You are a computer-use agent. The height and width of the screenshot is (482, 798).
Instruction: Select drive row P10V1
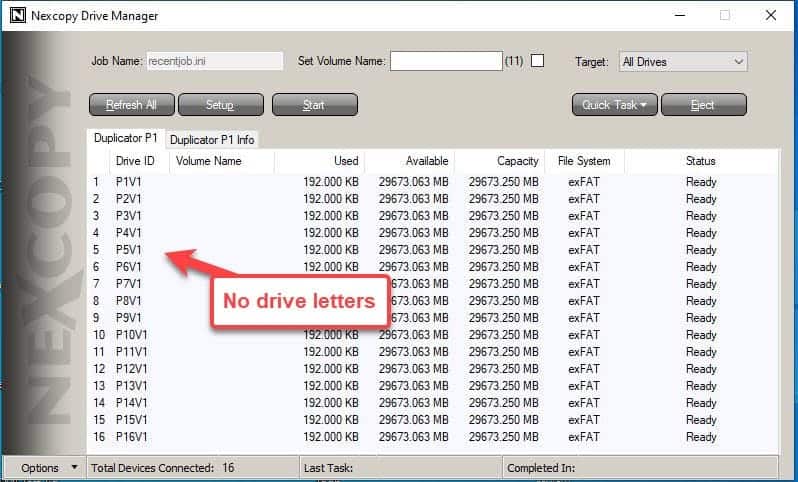tap(433, 335)
